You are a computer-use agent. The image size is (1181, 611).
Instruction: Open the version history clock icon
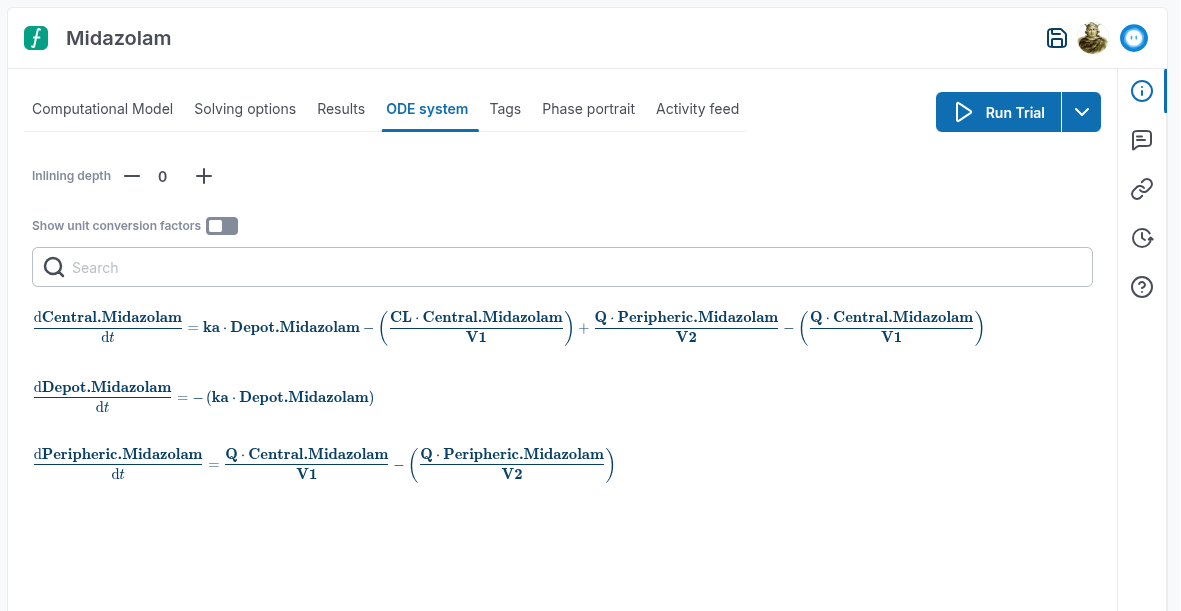(1142, 238)
